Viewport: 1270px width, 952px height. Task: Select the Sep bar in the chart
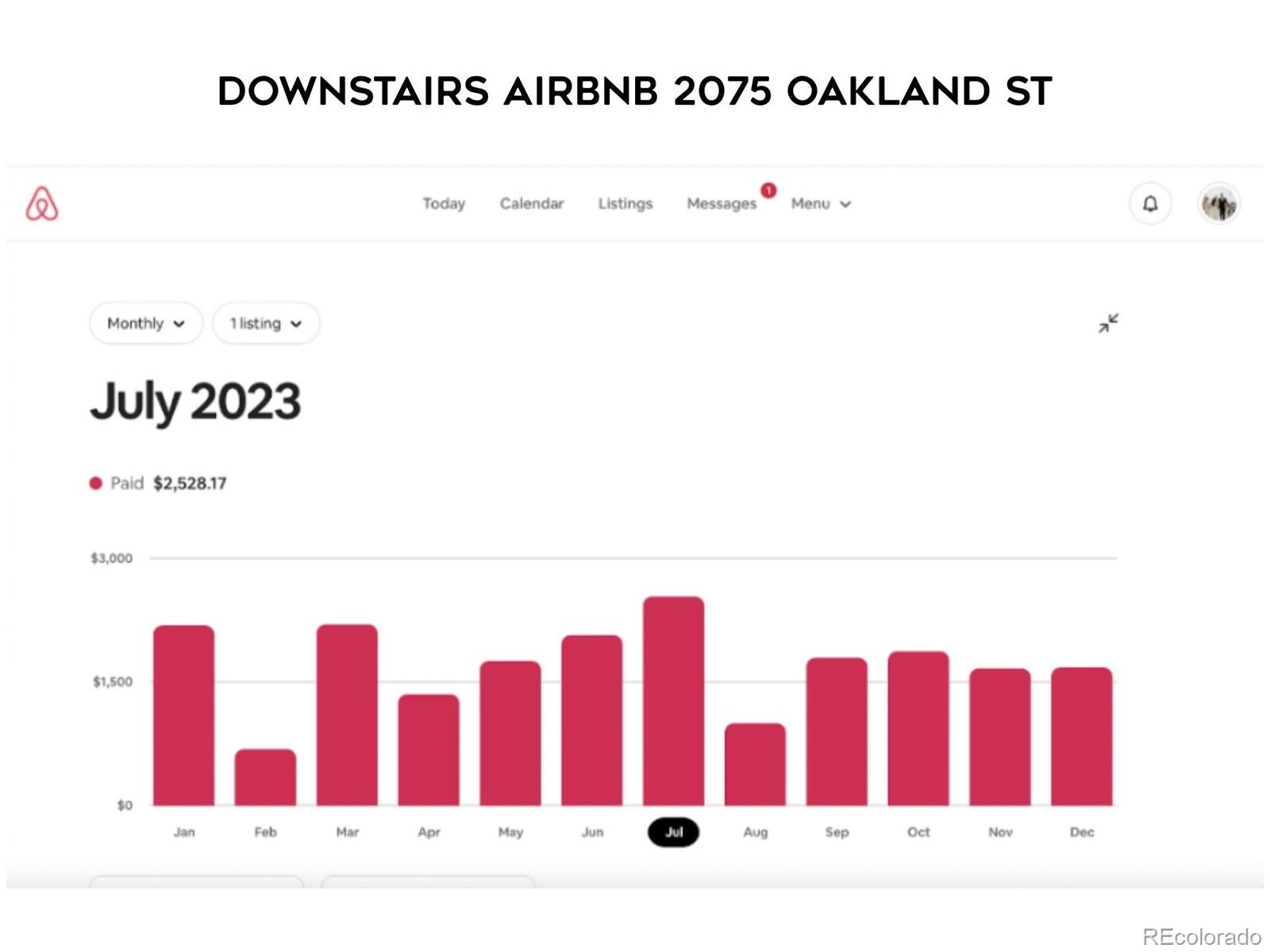coord(837,731)
